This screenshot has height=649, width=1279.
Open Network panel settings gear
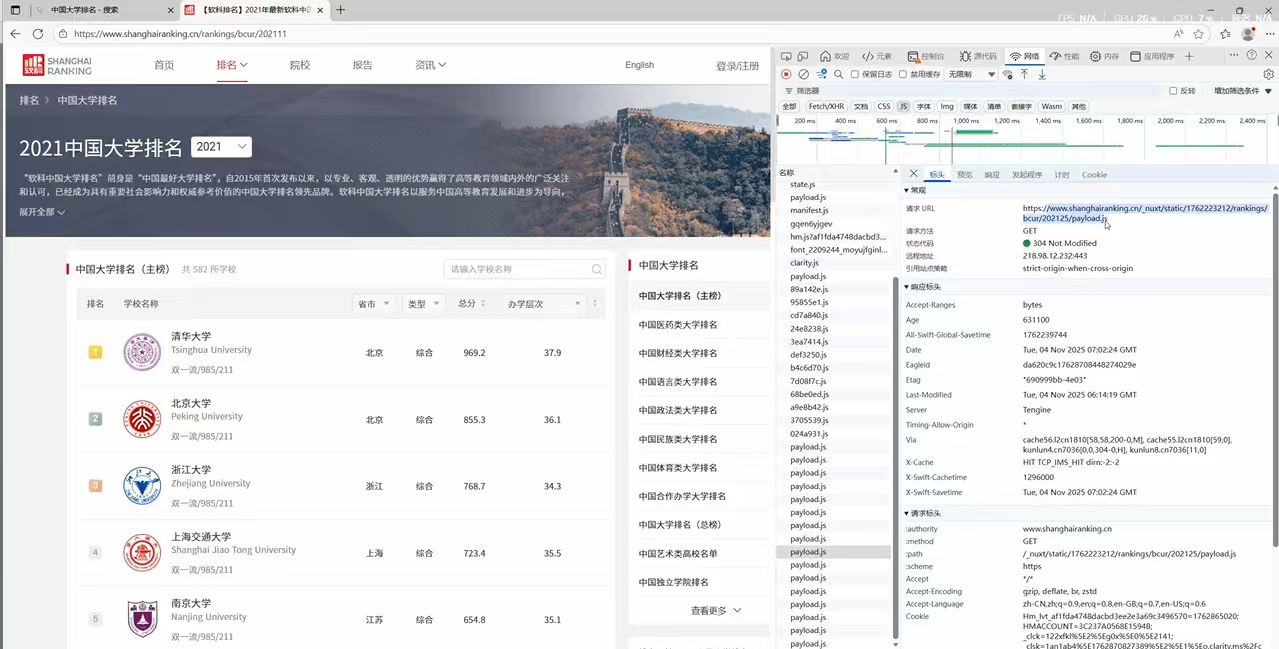pos(1269,74)
